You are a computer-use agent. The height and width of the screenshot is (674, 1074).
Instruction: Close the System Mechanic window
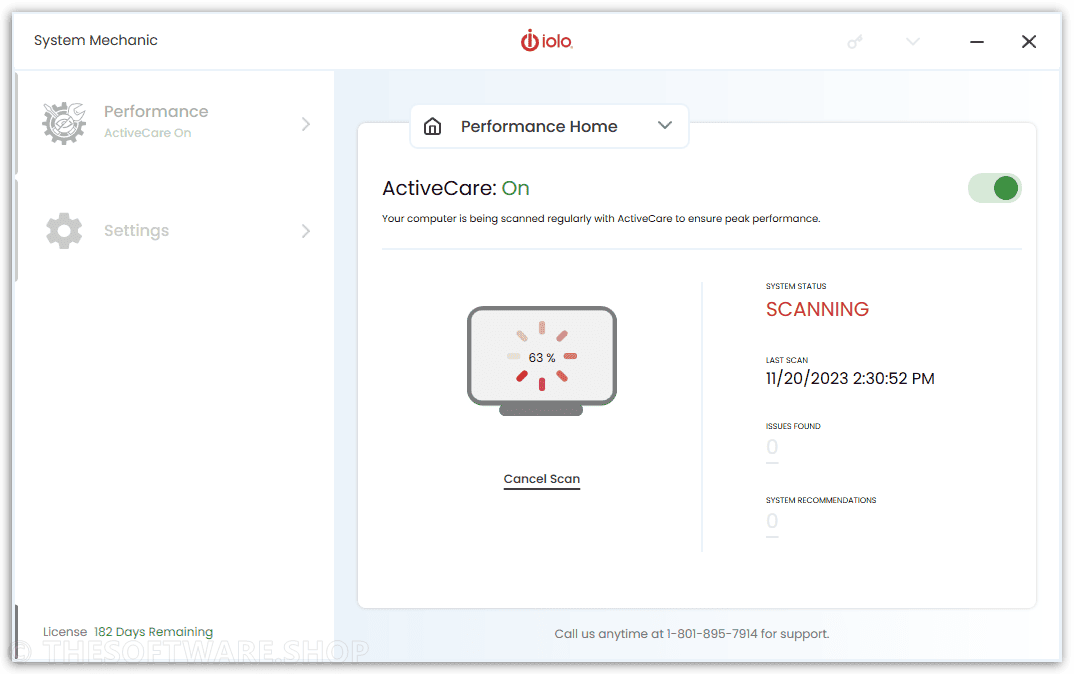pyautogui.click(x=1029, y=42)
